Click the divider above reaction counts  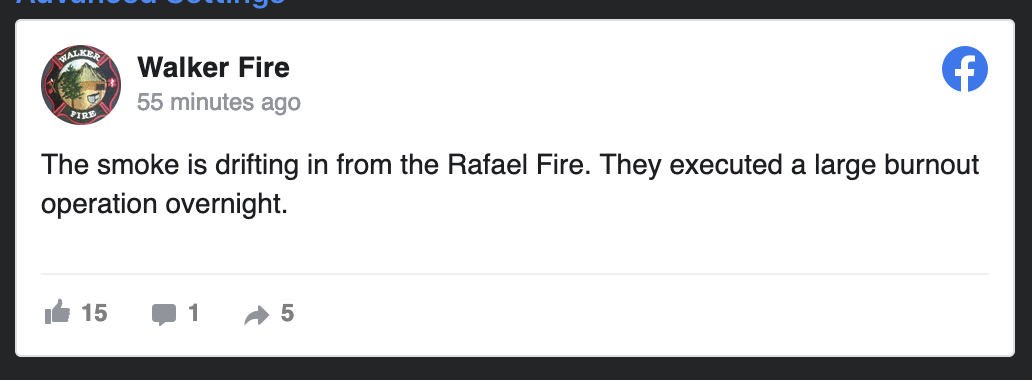pos(515,273)
